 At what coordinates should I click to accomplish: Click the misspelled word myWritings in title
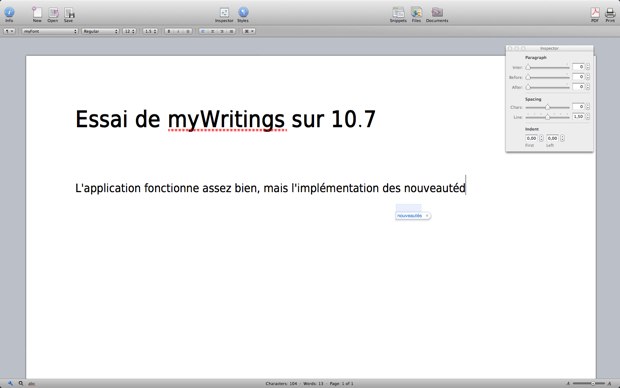(226, 119)
